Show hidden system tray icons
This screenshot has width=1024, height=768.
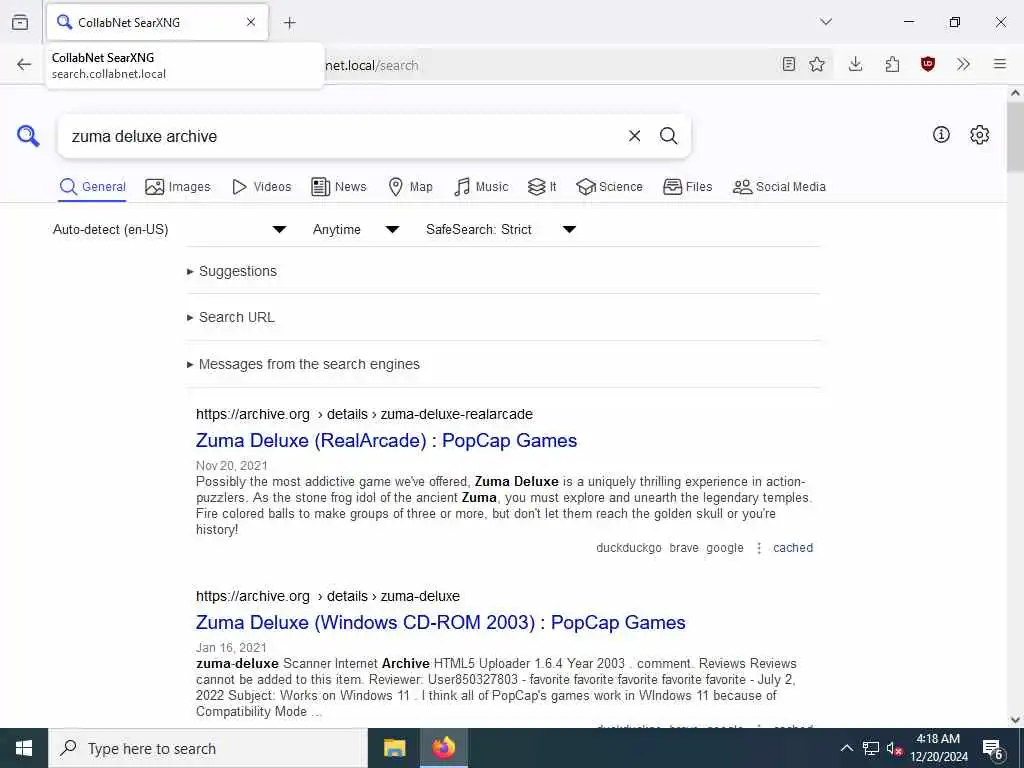pos(846,748)
